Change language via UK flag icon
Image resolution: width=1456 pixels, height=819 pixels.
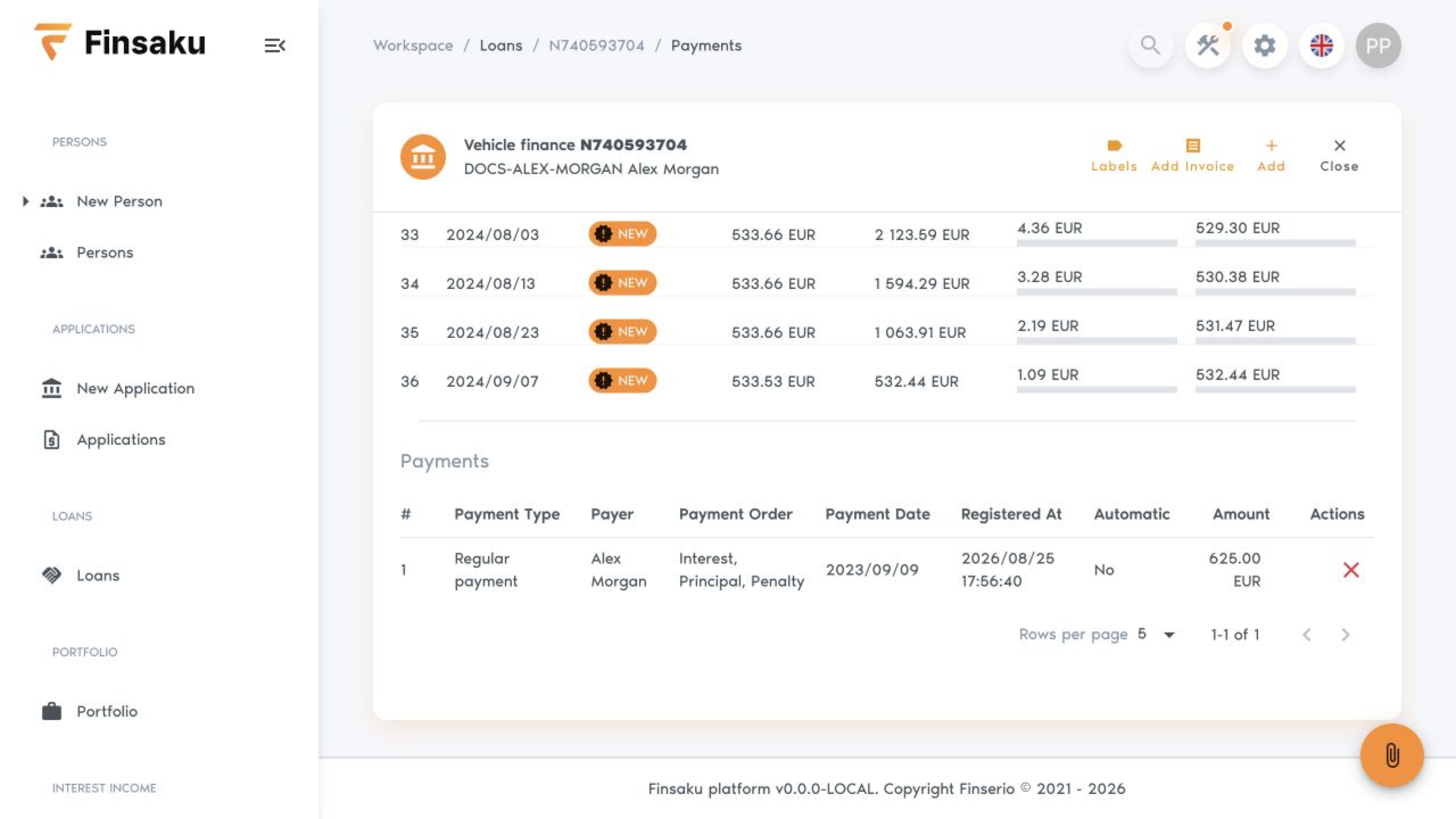1321,45
